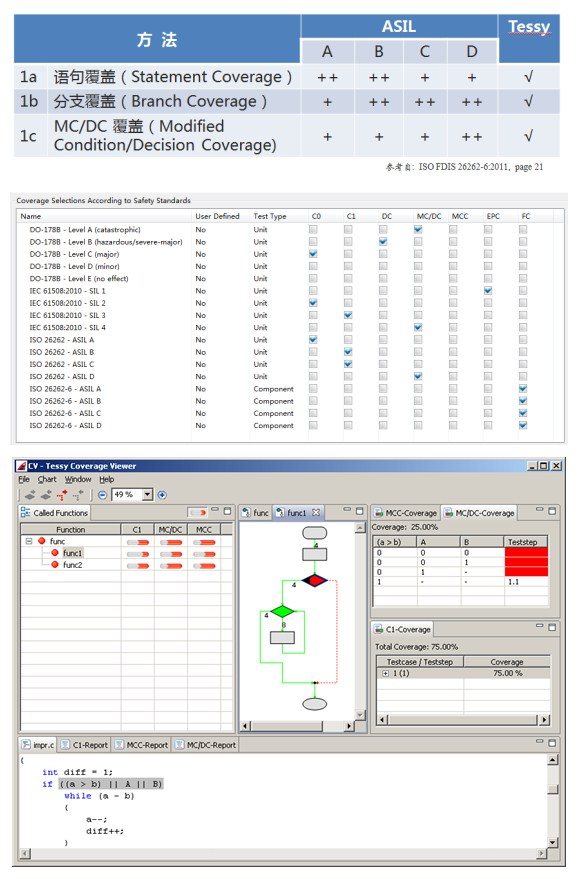
Task: Open the Help menu
Action: point(107,479)
